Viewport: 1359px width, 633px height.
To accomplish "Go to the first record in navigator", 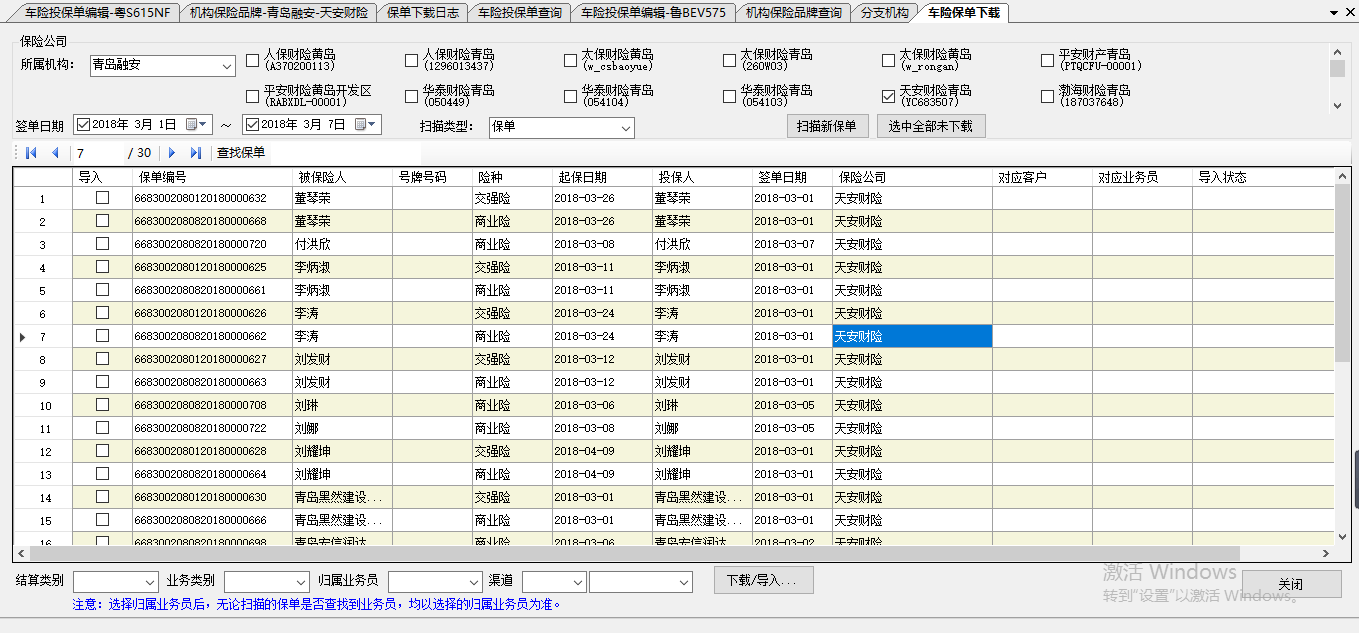I will coord(31,153).
